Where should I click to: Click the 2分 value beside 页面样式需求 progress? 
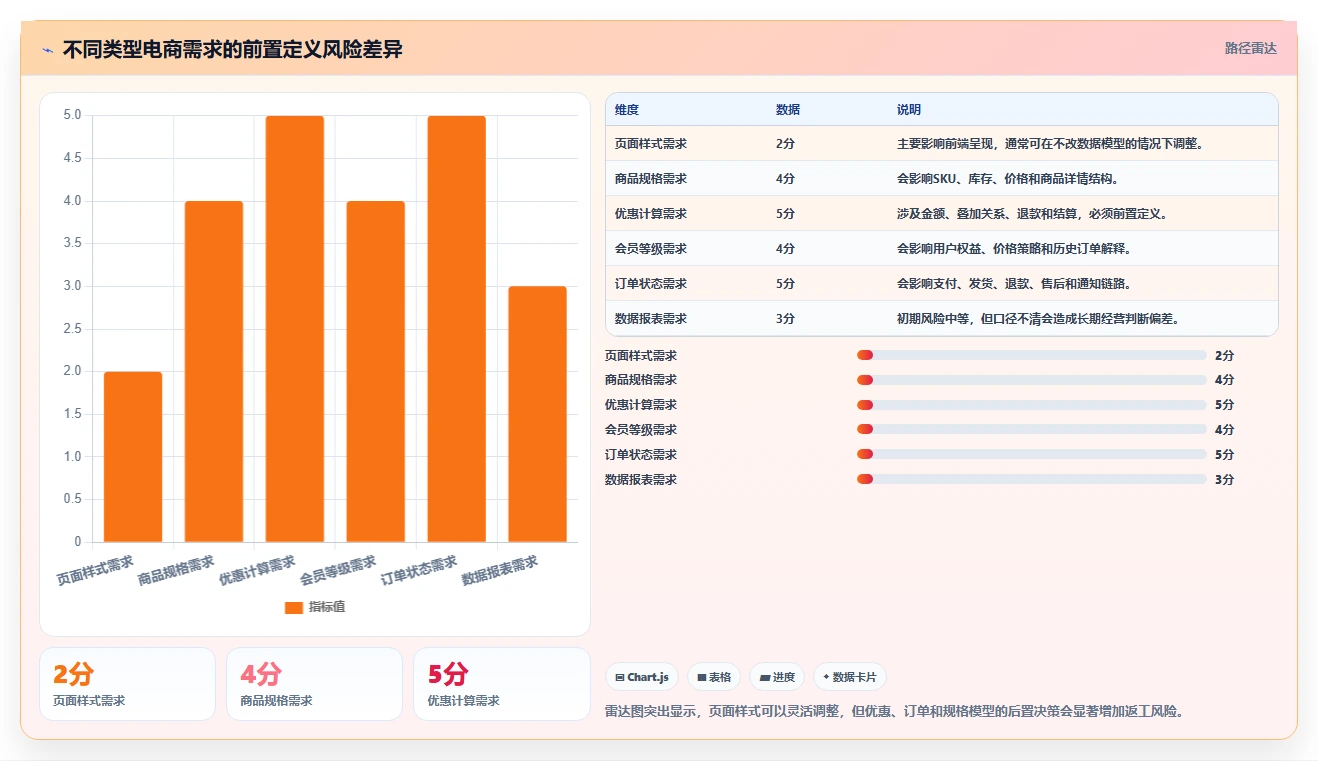click(x=1224, y=355)
